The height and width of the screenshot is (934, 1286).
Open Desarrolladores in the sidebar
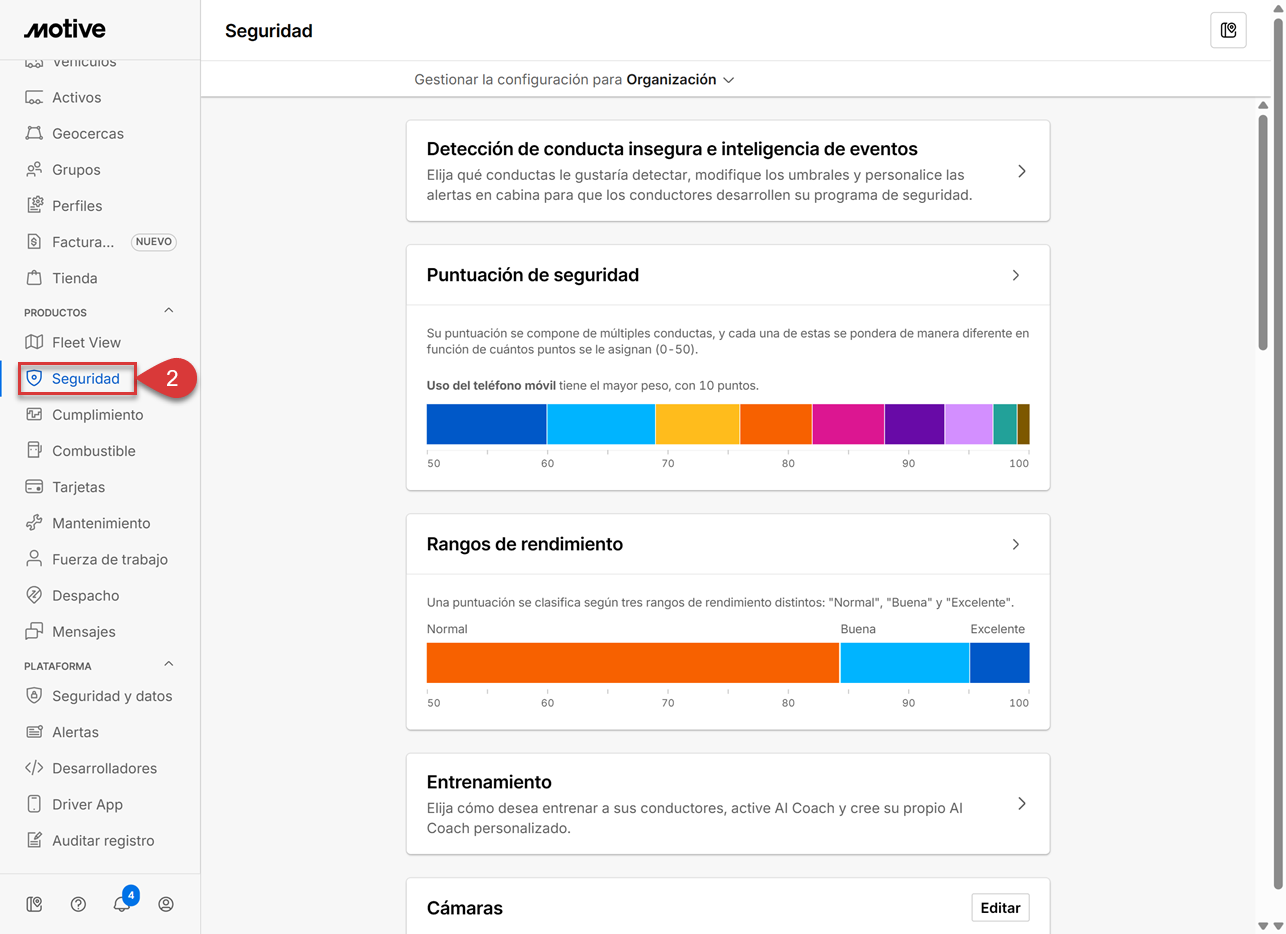[104, 768]
